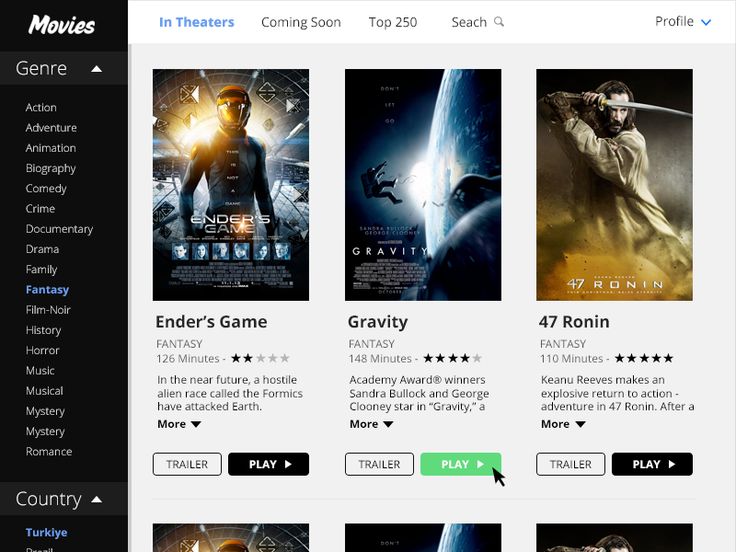
Task: Select Turkiye under Country
Action: [x=46, y=532]
